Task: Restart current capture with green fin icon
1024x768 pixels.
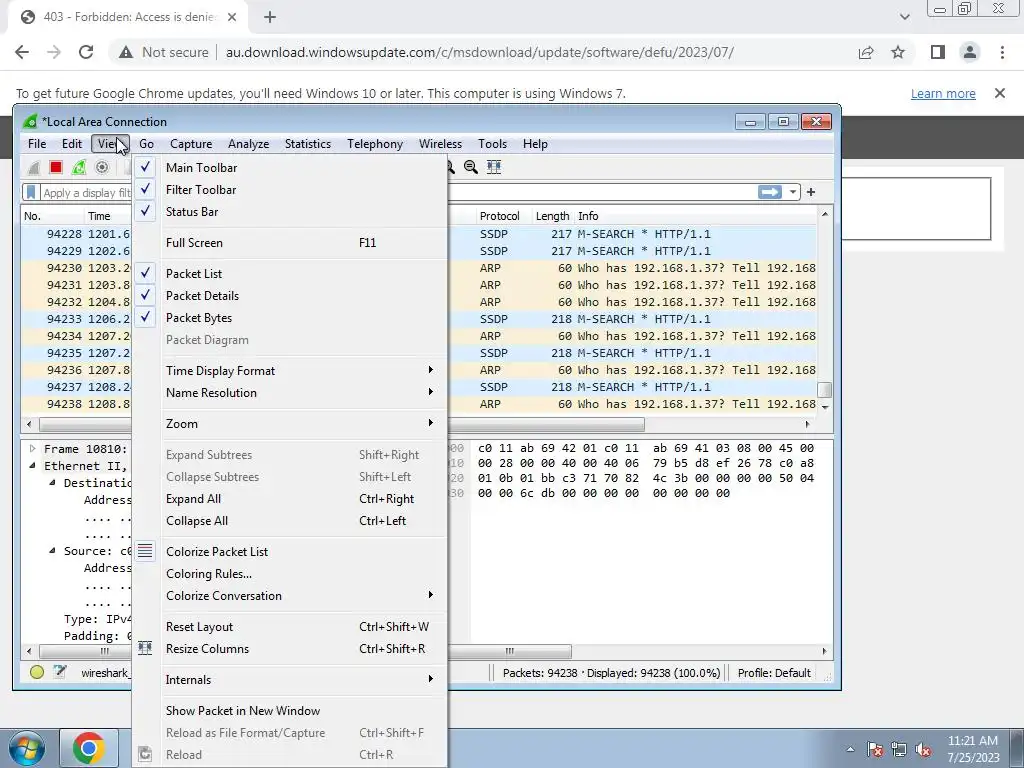Action: [x=79, y=167]
